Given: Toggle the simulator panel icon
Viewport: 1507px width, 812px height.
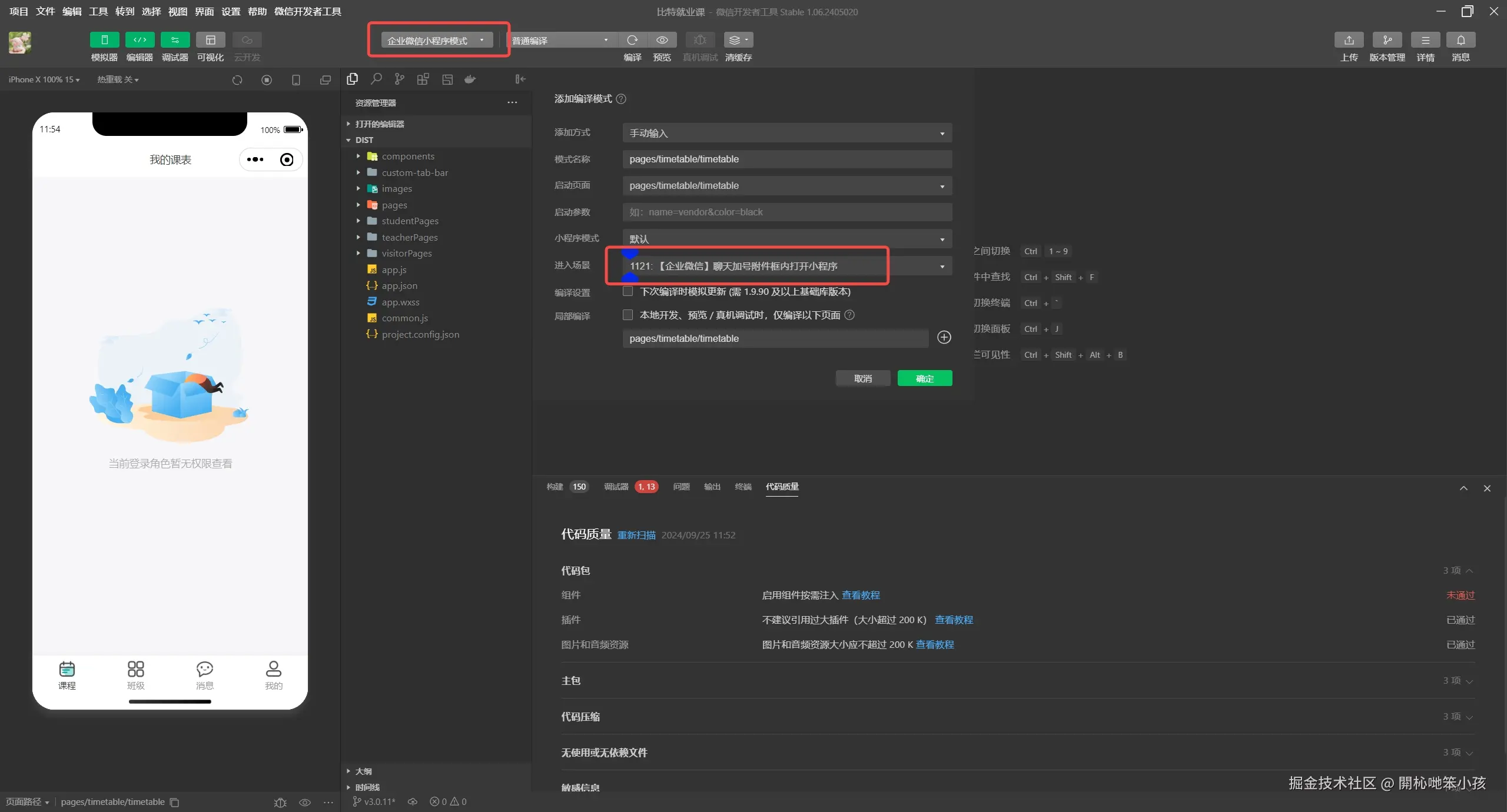Looking at the screenshot, I should (104, 39).
